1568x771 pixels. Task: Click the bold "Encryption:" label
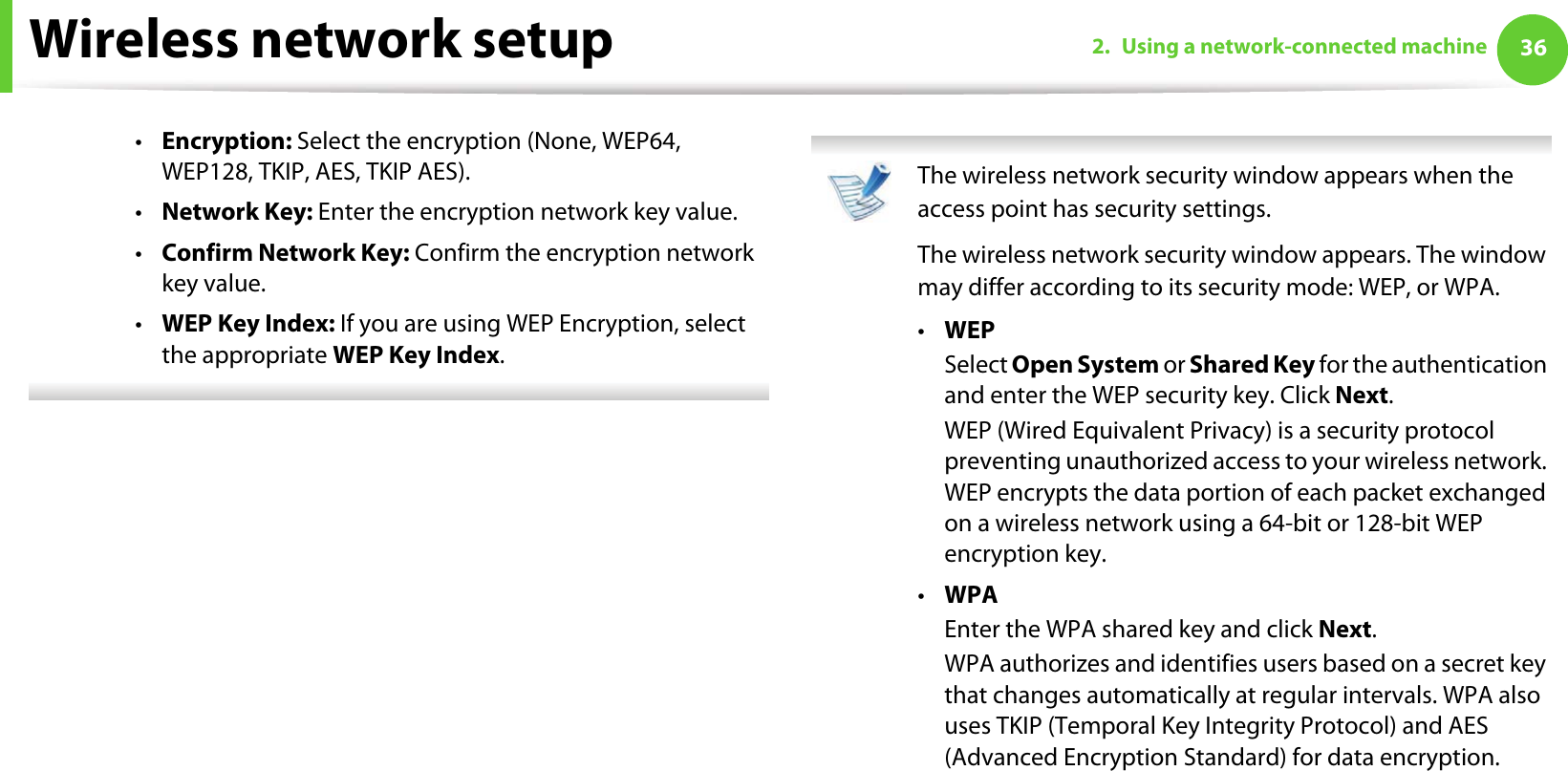click(x=226, y=141)
